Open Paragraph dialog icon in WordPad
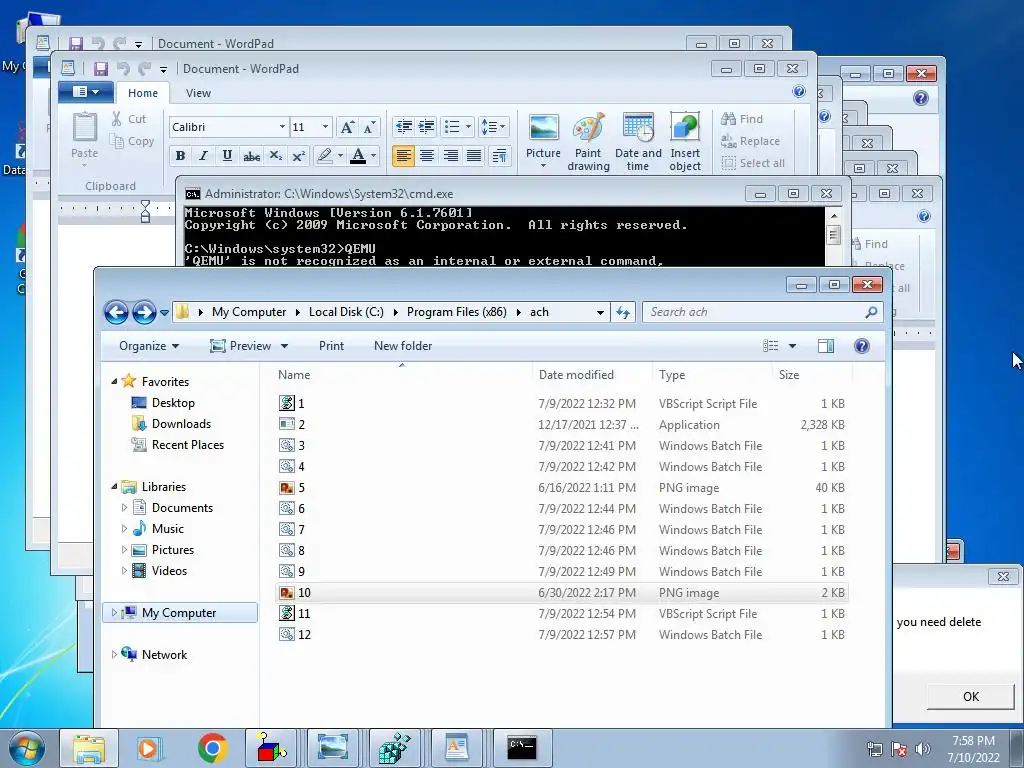The width and height of the screenshot is (1024, 768). 499,155
